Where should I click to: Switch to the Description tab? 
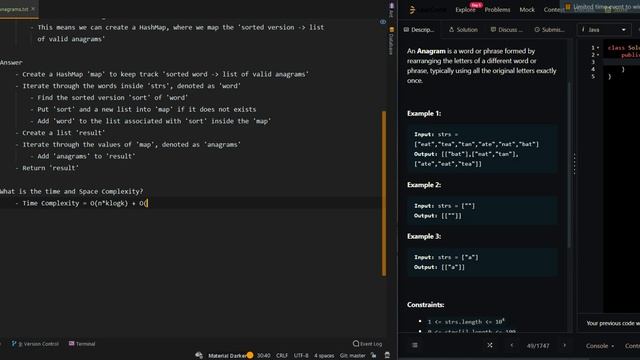click(x=419, y=29)
